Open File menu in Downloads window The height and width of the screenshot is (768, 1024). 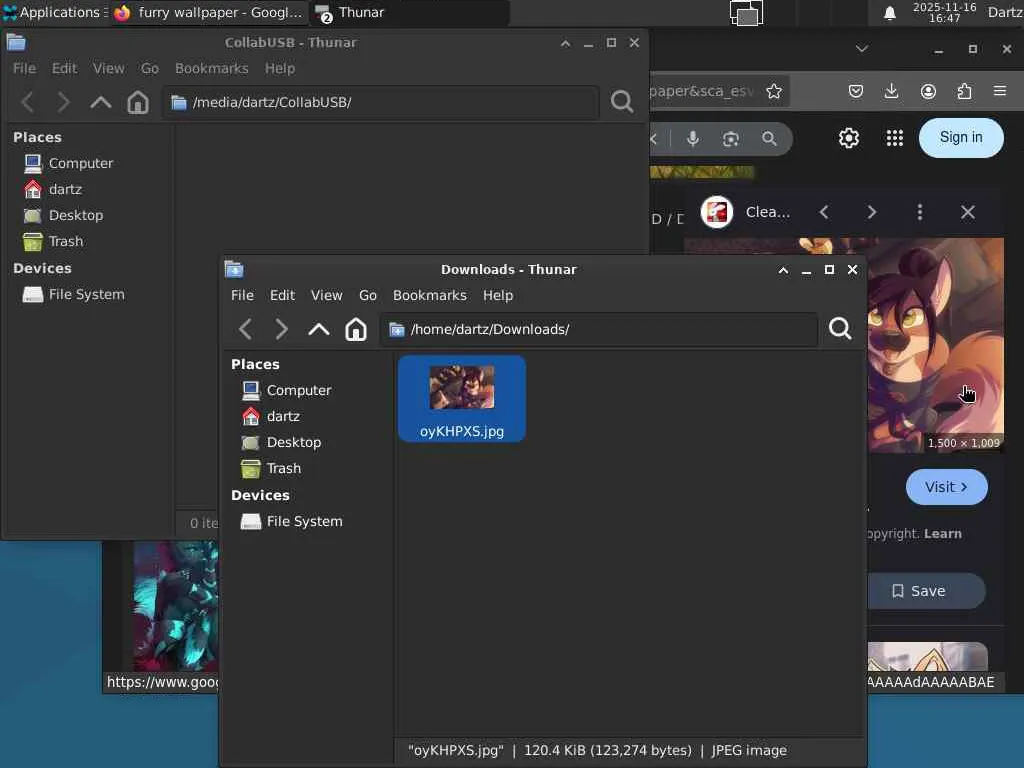(242, 295)
